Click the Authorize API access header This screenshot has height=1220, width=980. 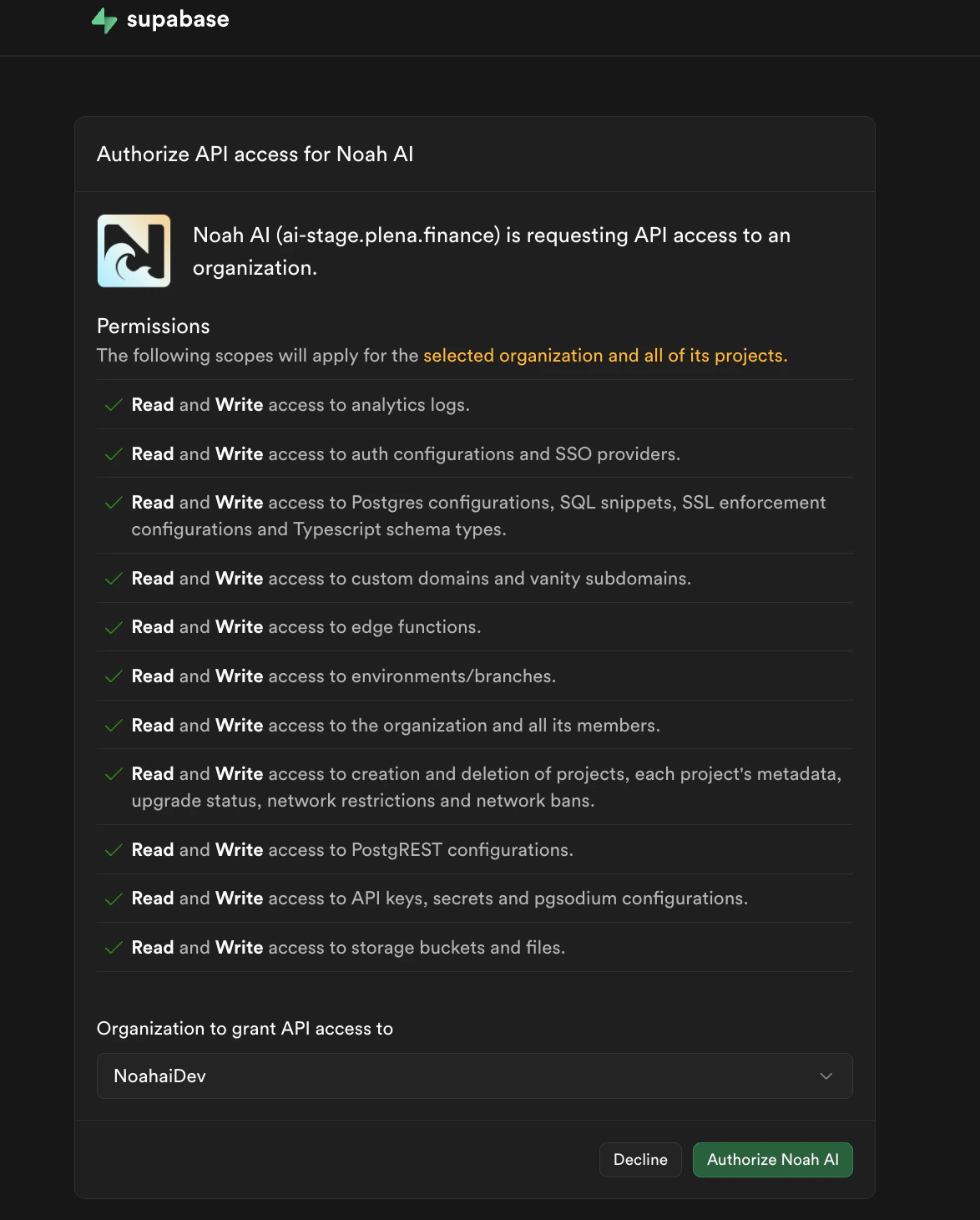(256, 154)
